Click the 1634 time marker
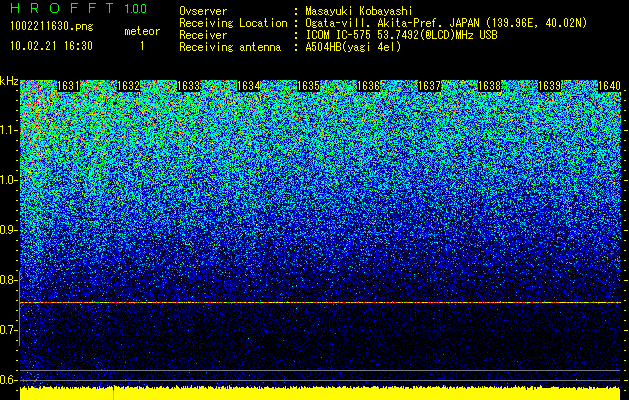 point(249,86)
